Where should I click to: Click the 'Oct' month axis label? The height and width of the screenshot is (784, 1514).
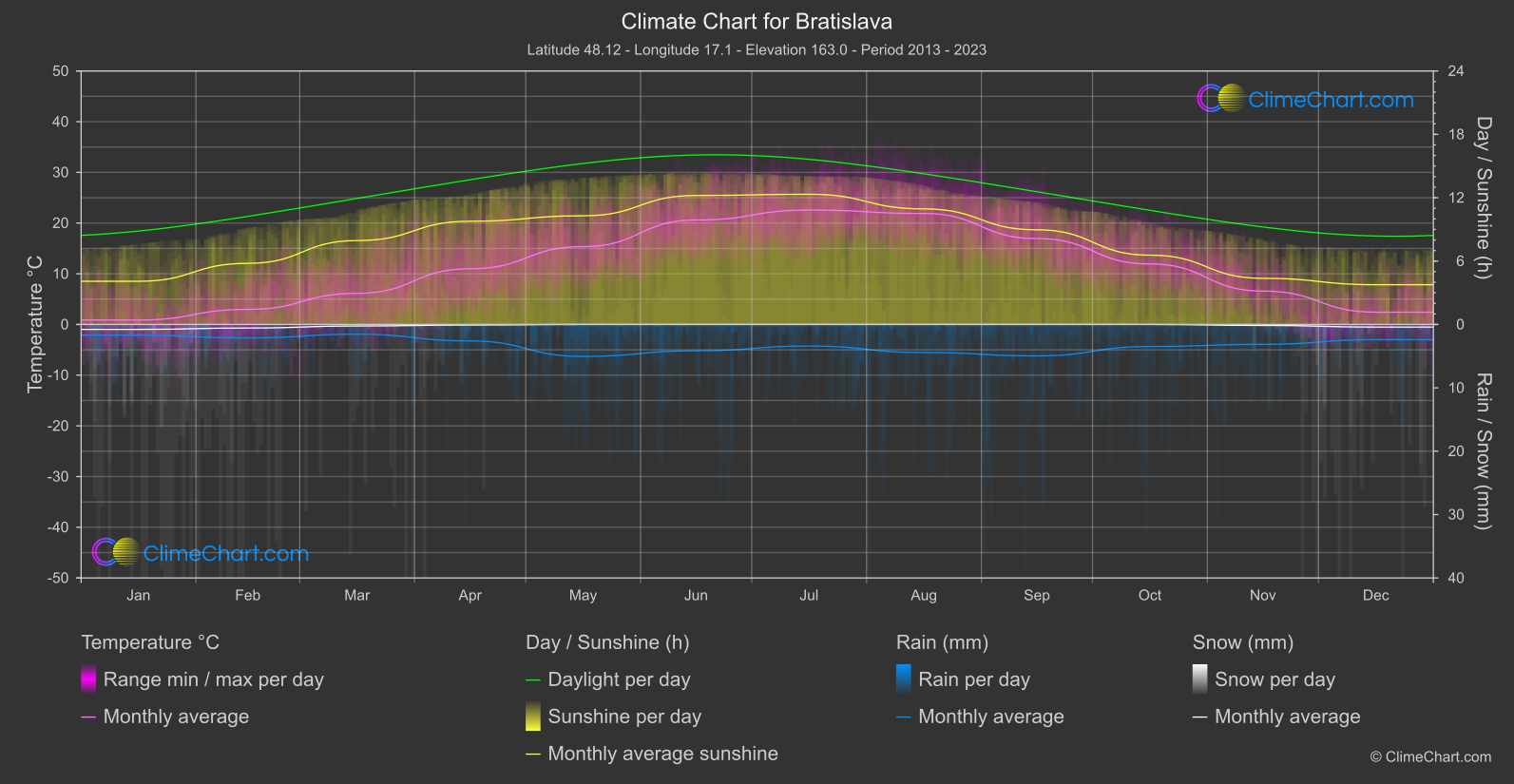coord(1150,595)
